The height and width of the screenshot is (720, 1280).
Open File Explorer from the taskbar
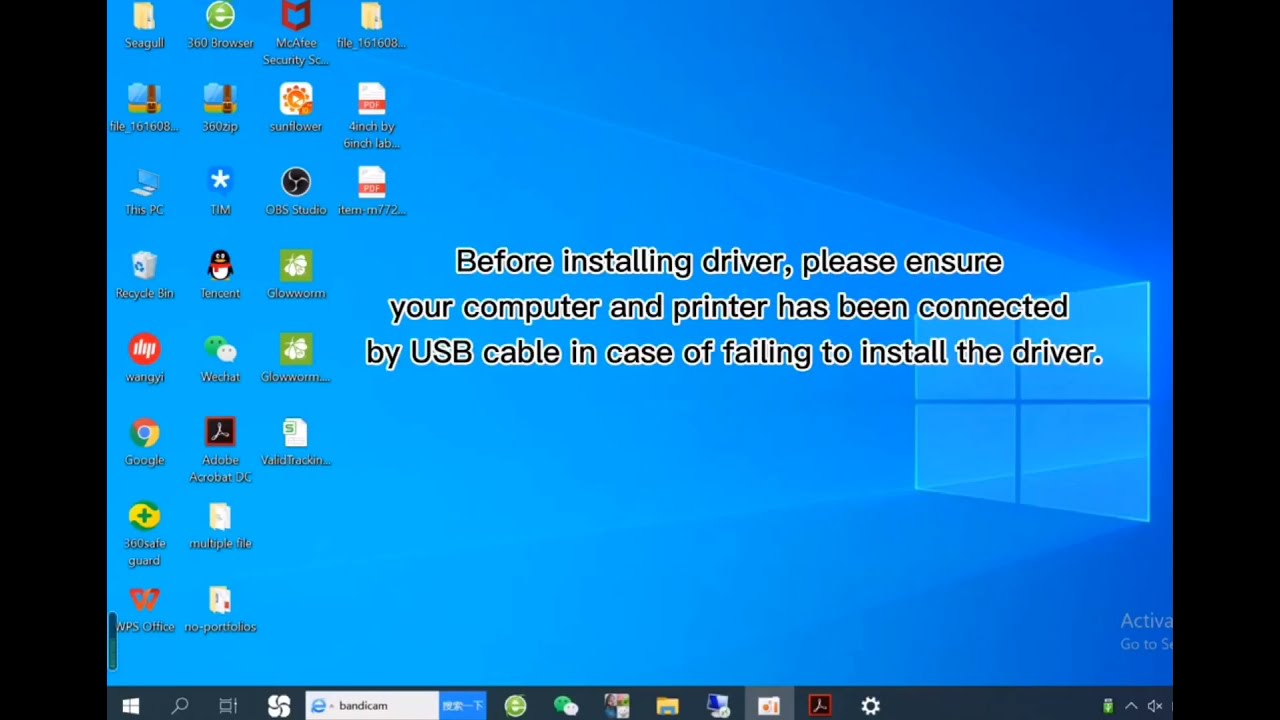(x=667, y=706)
